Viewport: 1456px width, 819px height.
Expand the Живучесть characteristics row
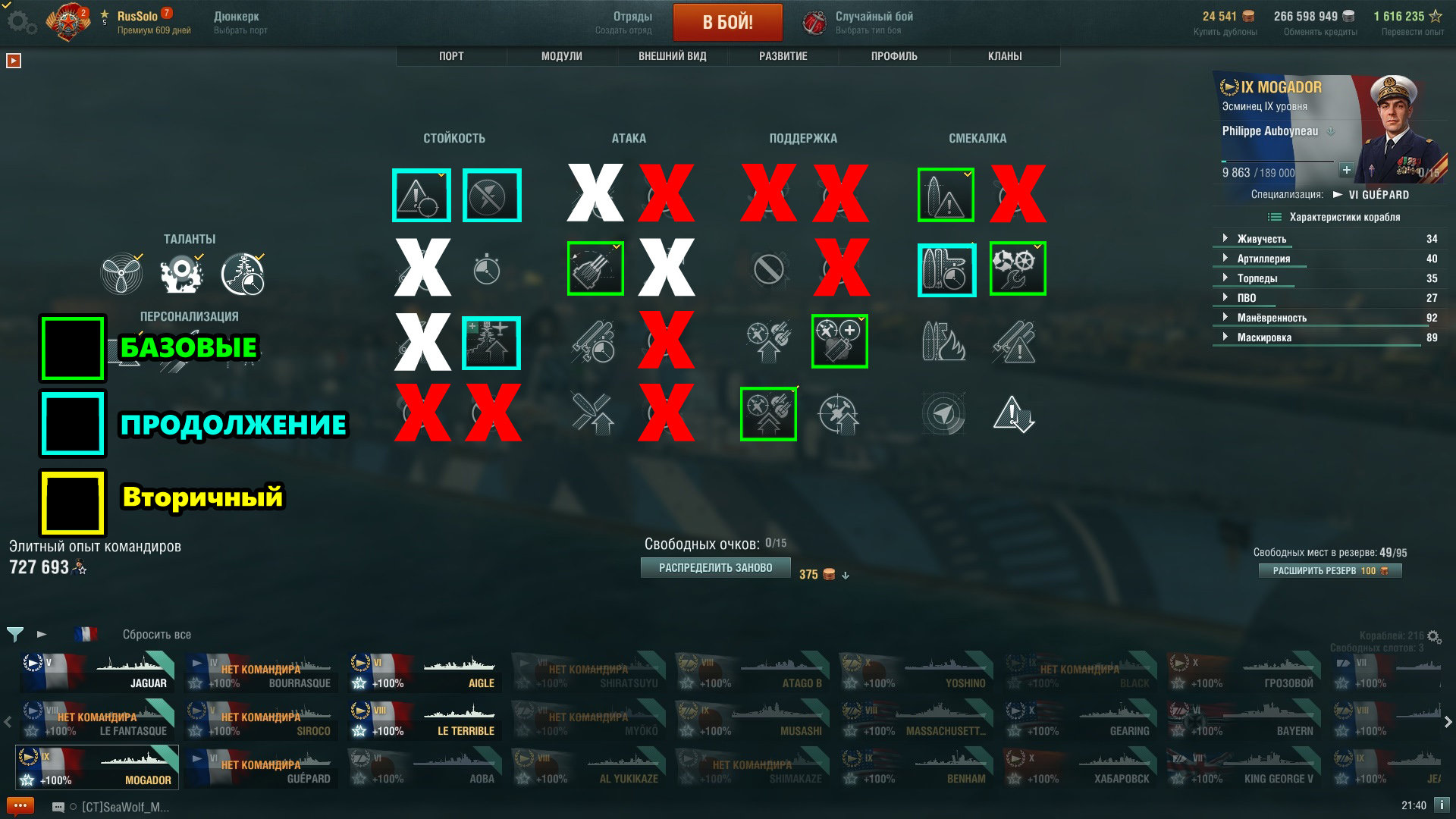[1326, 239]
